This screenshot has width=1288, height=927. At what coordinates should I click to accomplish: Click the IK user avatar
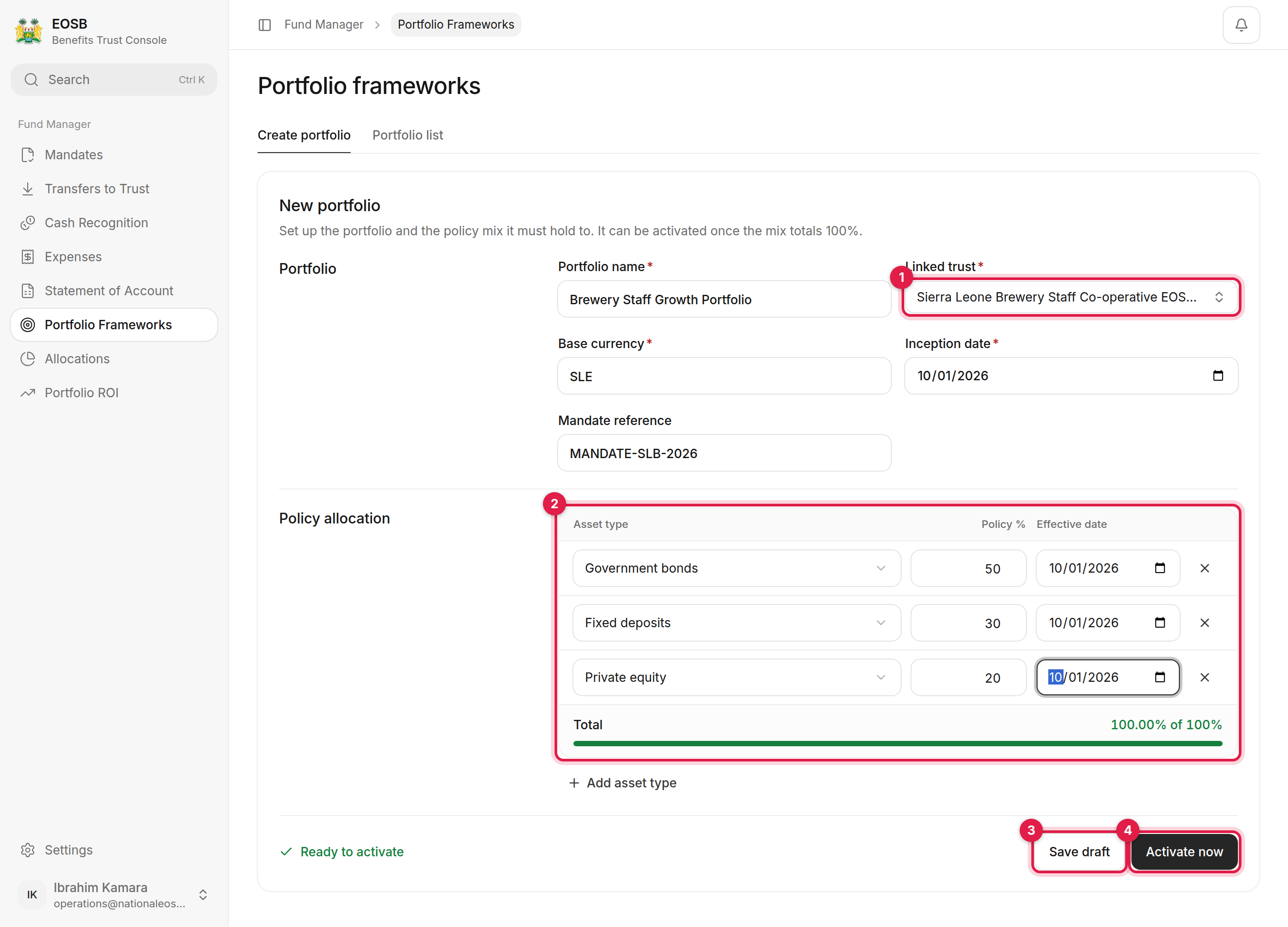pyautogui.click(x=32, y=895)
